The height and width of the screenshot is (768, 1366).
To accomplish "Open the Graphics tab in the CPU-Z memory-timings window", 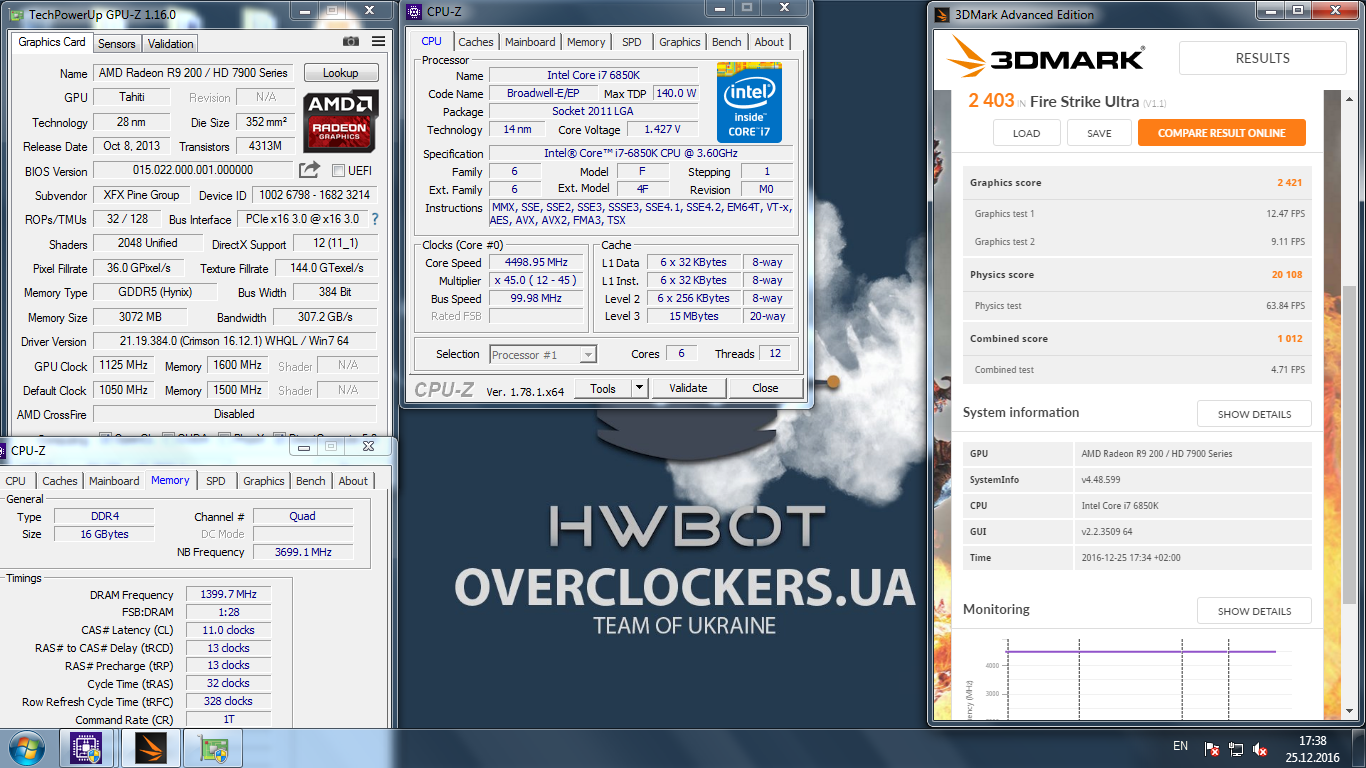I will tap(264, 481).
